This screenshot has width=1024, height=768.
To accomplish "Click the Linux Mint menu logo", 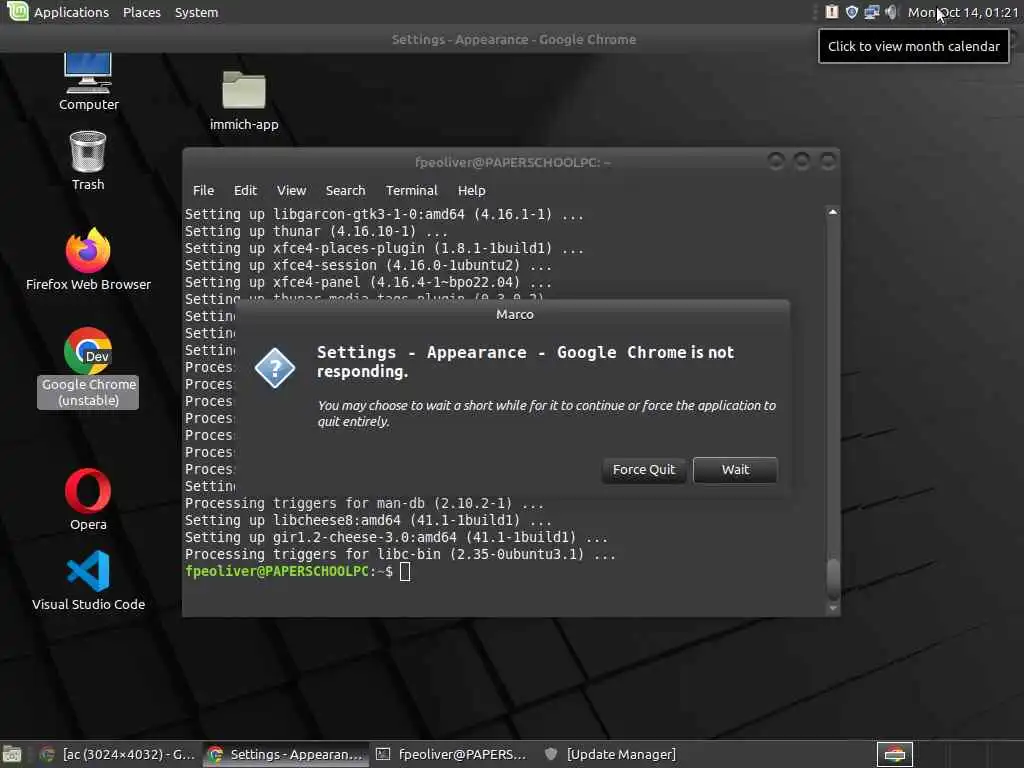I will coord(17,12).
